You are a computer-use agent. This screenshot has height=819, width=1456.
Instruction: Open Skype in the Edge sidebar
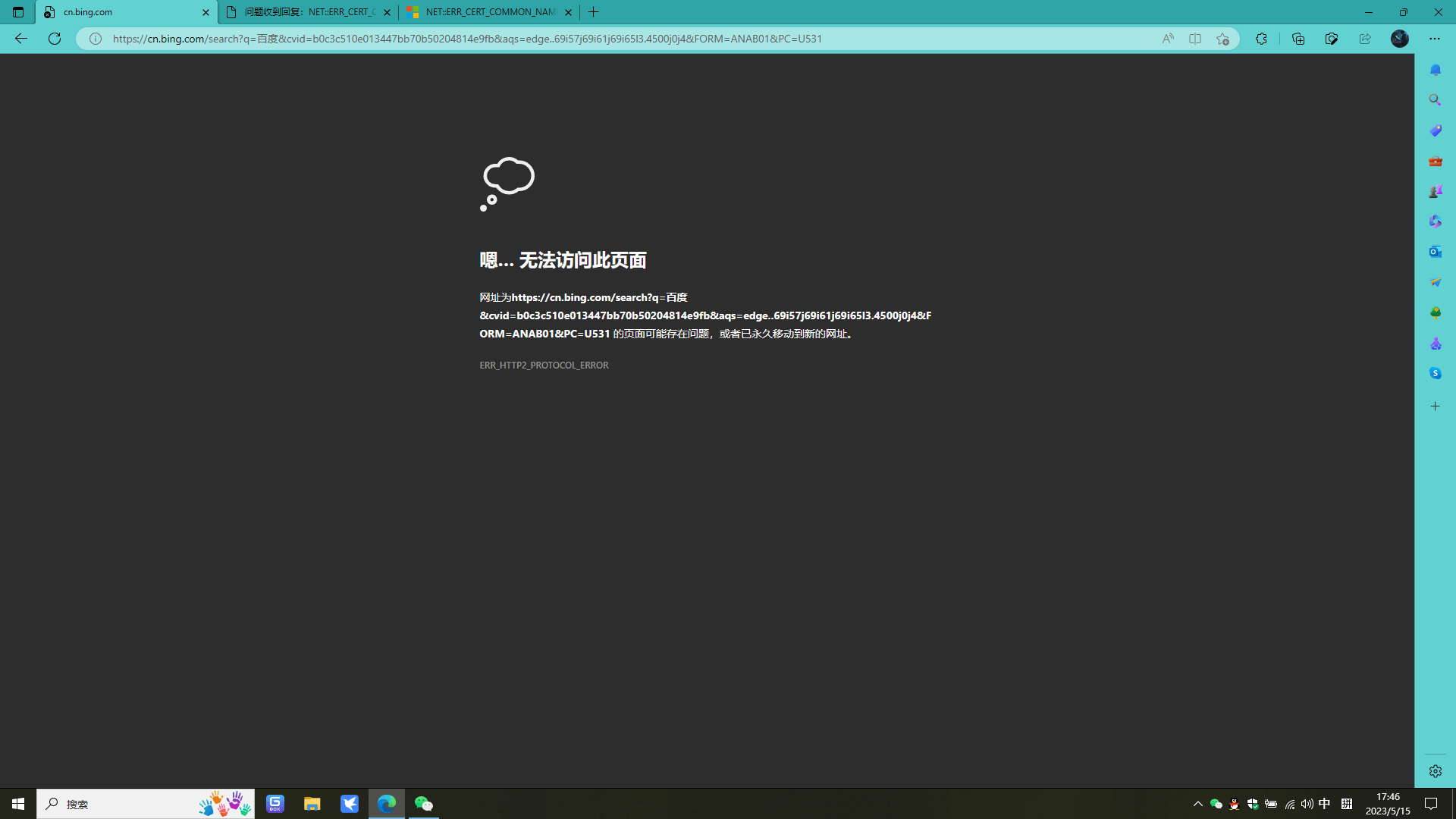click(x=1435, y=373)
